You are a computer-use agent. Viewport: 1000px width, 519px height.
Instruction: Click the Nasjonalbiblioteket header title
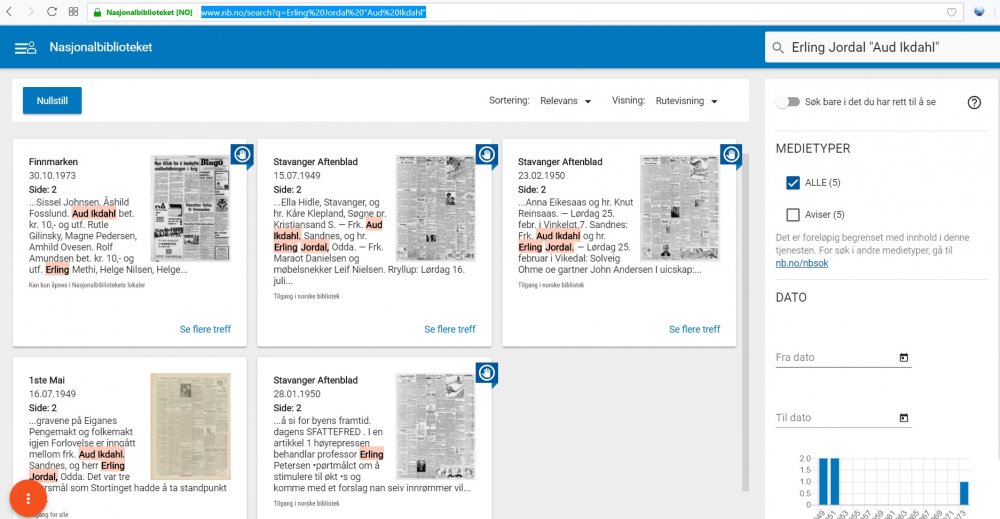(x=101, y=48)
